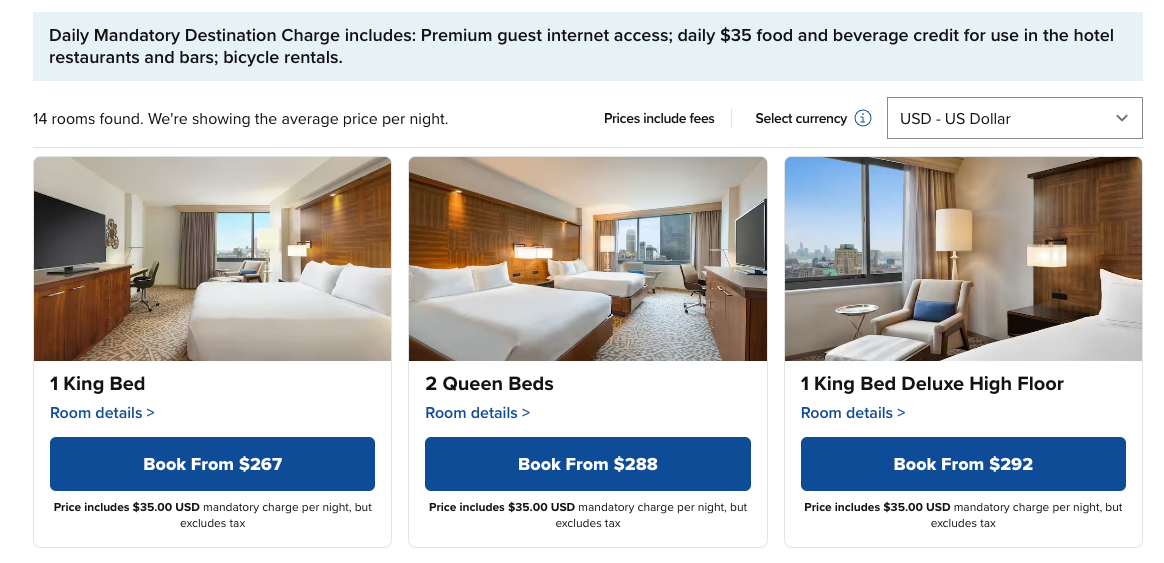This screenshot has height=563, width=1164.
Task: Click the 2 Queen Beds room title
Action: (489, 384)
